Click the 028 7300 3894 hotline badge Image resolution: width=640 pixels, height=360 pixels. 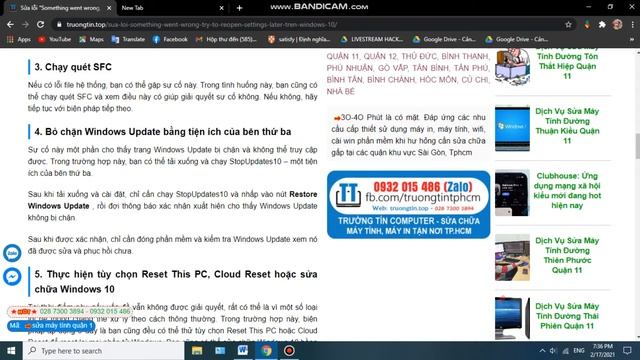point(70,311)
